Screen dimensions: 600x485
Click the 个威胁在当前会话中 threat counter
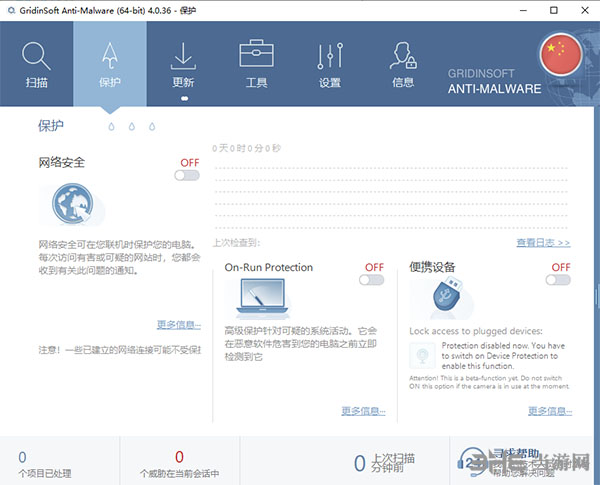pyautogui.click(x=179, y=465)
